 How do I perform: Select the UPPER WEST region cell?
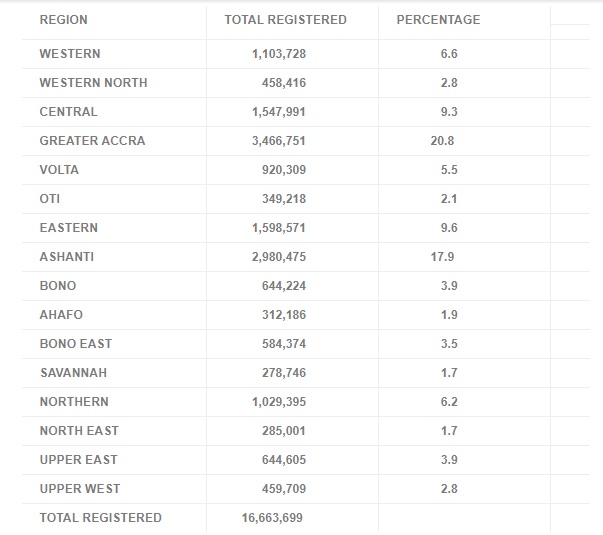[80, 488]
